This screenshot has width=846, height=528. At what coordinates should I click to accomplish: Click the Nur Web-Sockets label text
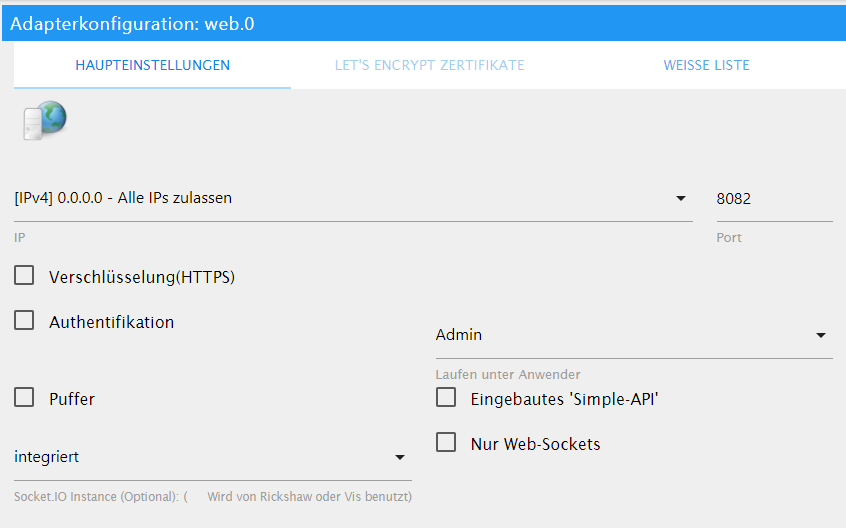click(x=535, y=444)
